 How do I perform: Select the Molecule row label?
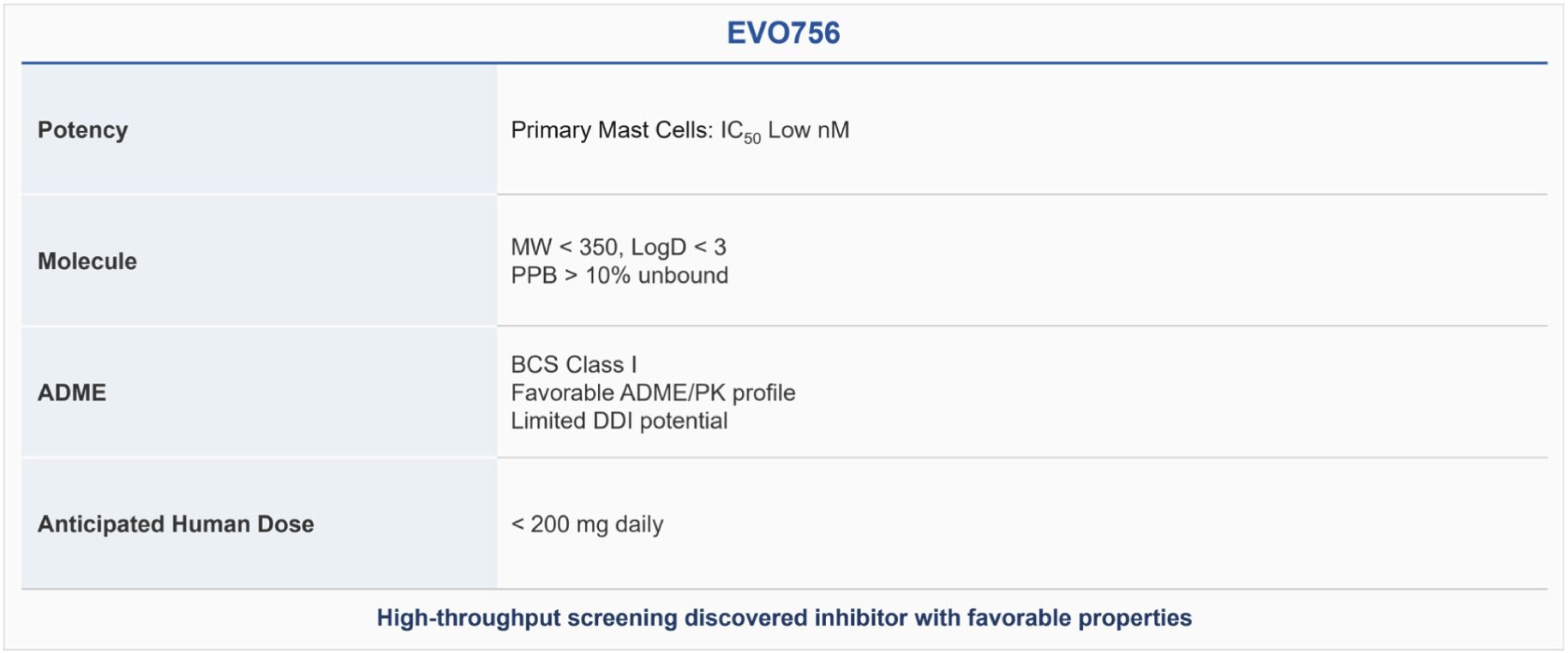[87, 261]
